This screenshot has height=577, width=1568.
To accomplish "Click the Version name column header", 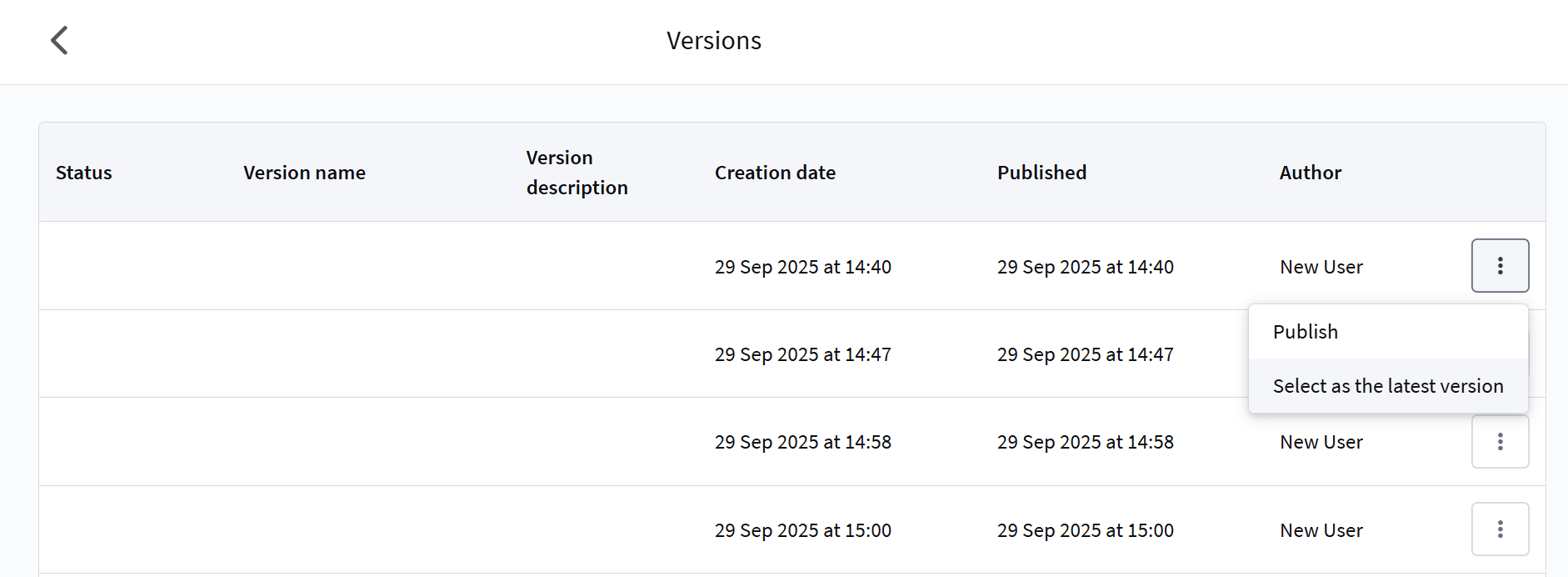I will point(304,173).
